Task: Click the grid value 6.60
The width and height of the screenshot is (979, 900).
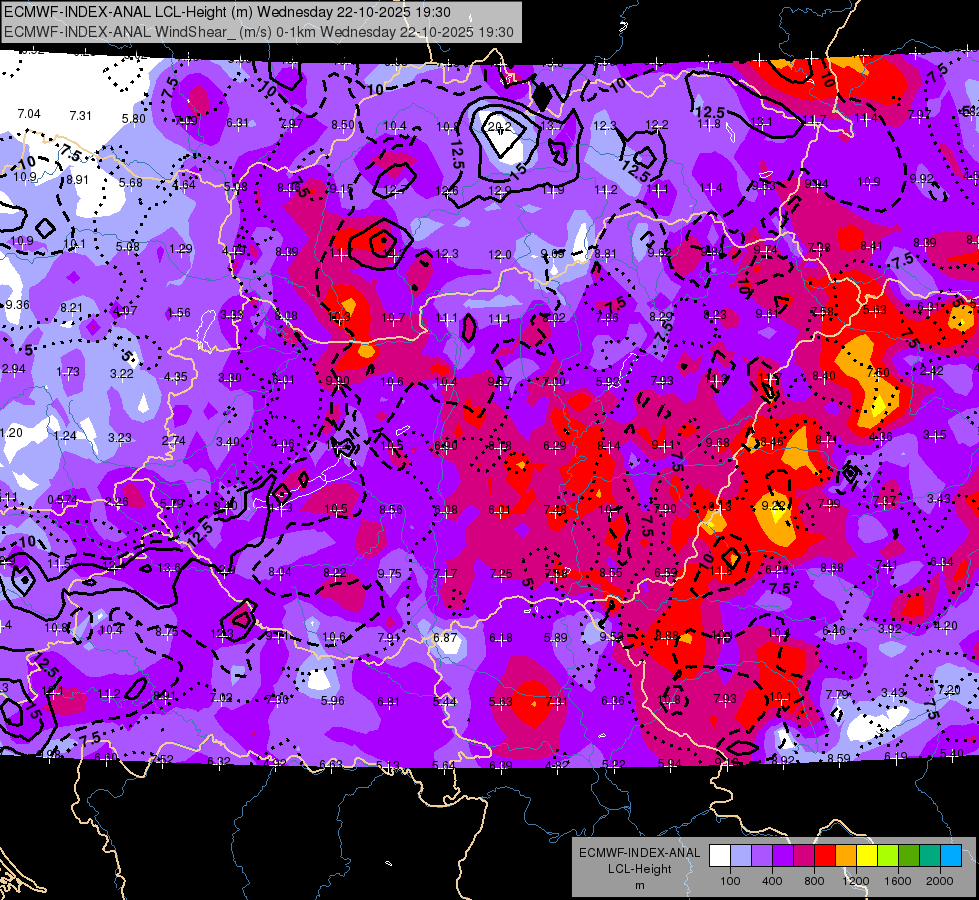Action: pyautogui.click(x=106, y=758)
